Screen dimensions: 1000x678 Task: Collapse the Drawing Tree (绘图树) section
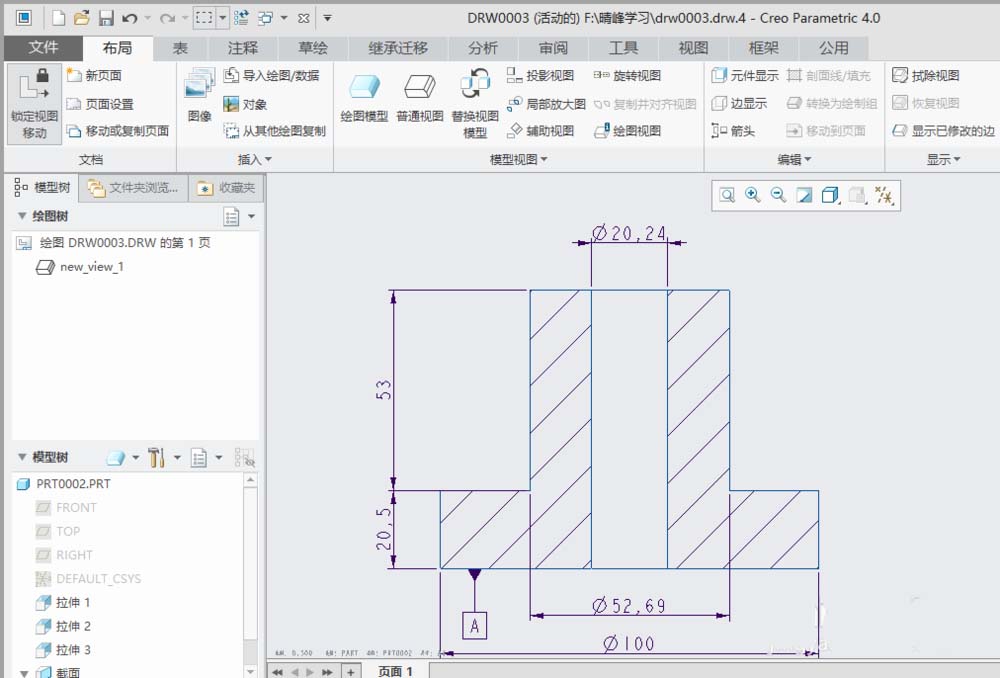pos(22,216)
